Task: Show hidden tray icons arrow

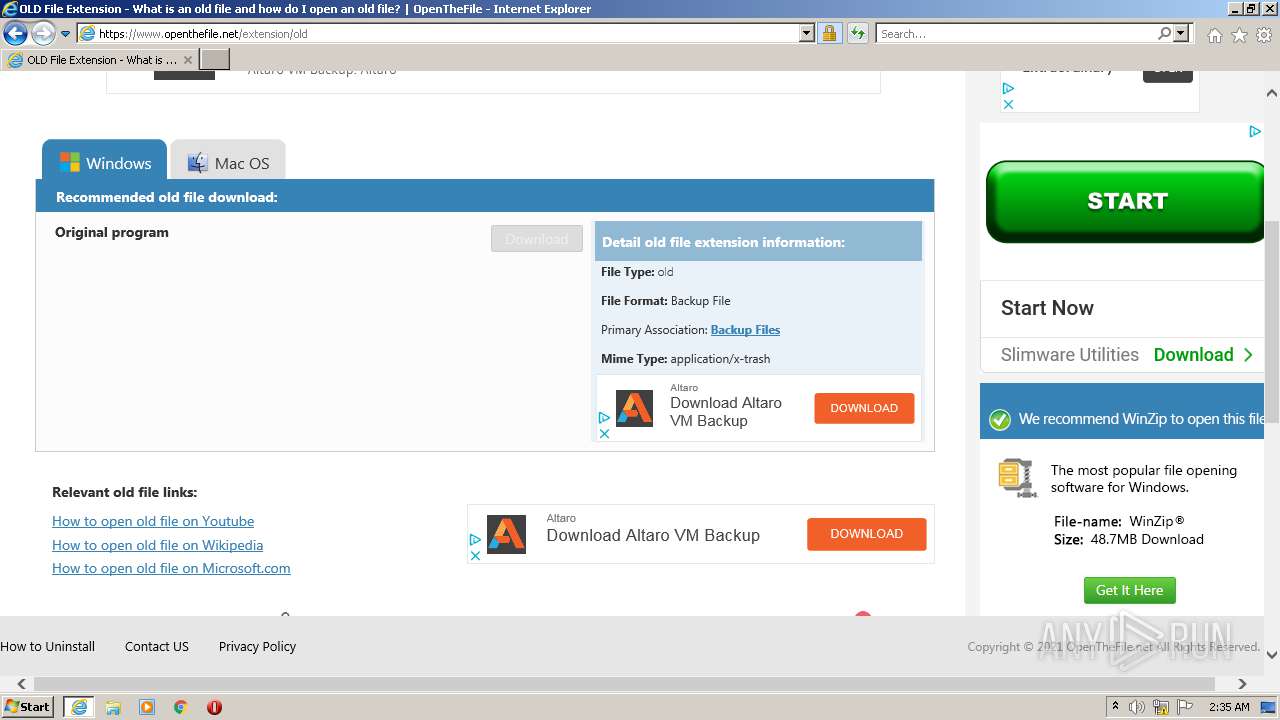Action: pos(1116,707)
